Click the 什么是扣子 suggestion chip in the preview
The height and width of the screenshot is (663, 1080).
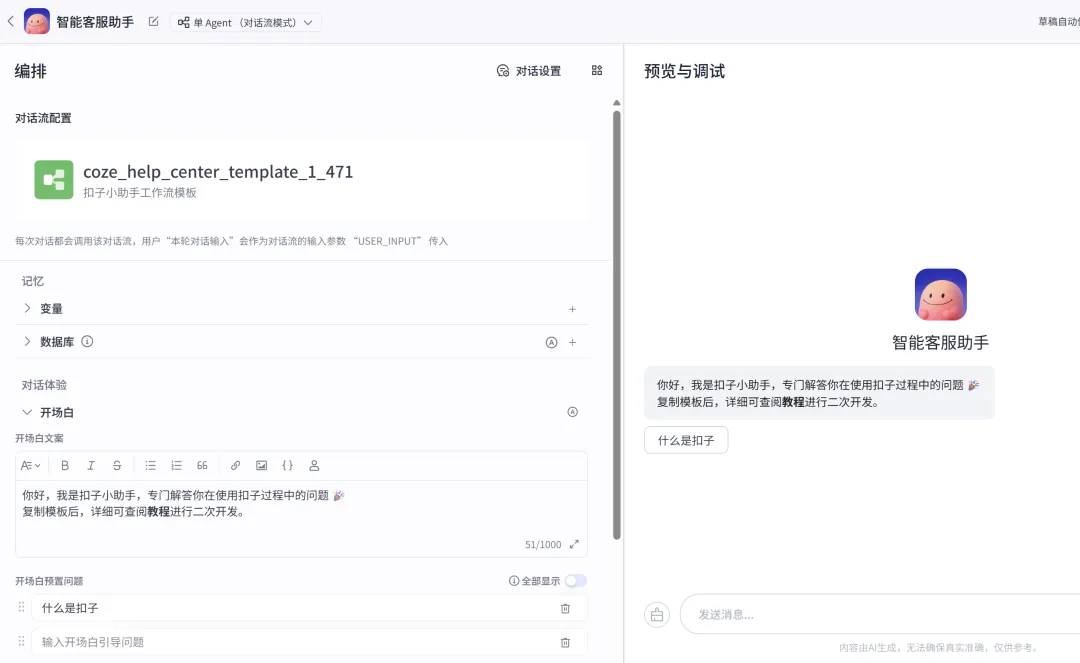[x=686, y=441]
